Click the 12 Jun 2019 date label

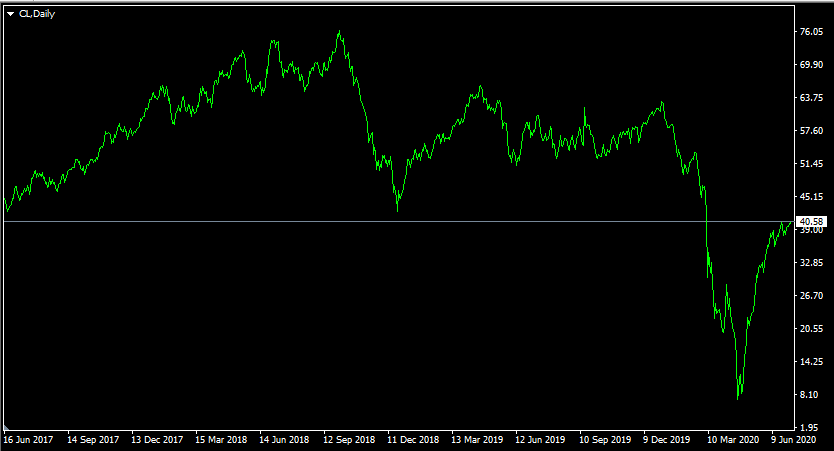coord(540,440)
